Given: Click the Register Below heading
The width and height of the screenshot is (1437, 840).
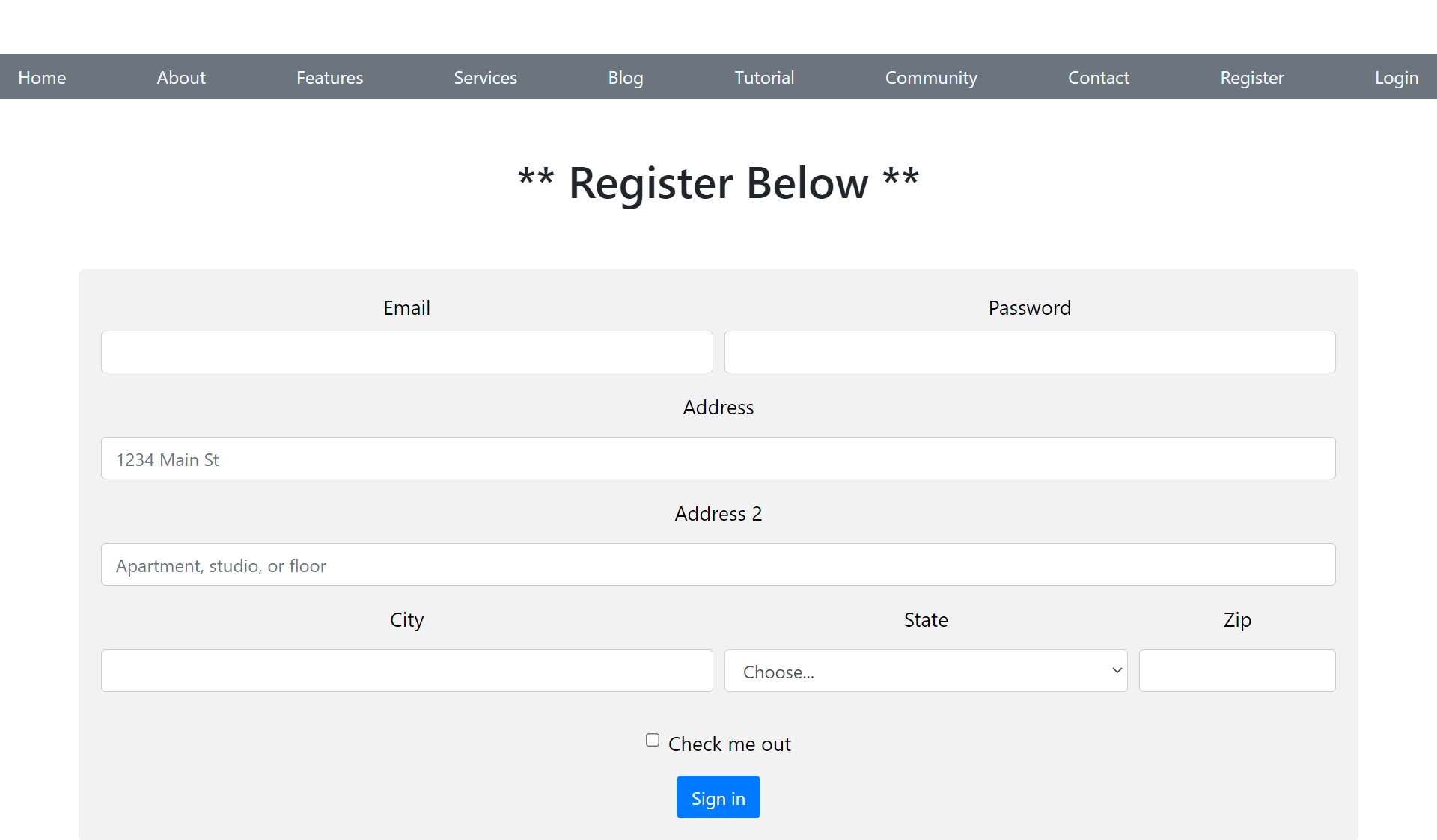Looking at the screenshot, I should coord(718,183).
